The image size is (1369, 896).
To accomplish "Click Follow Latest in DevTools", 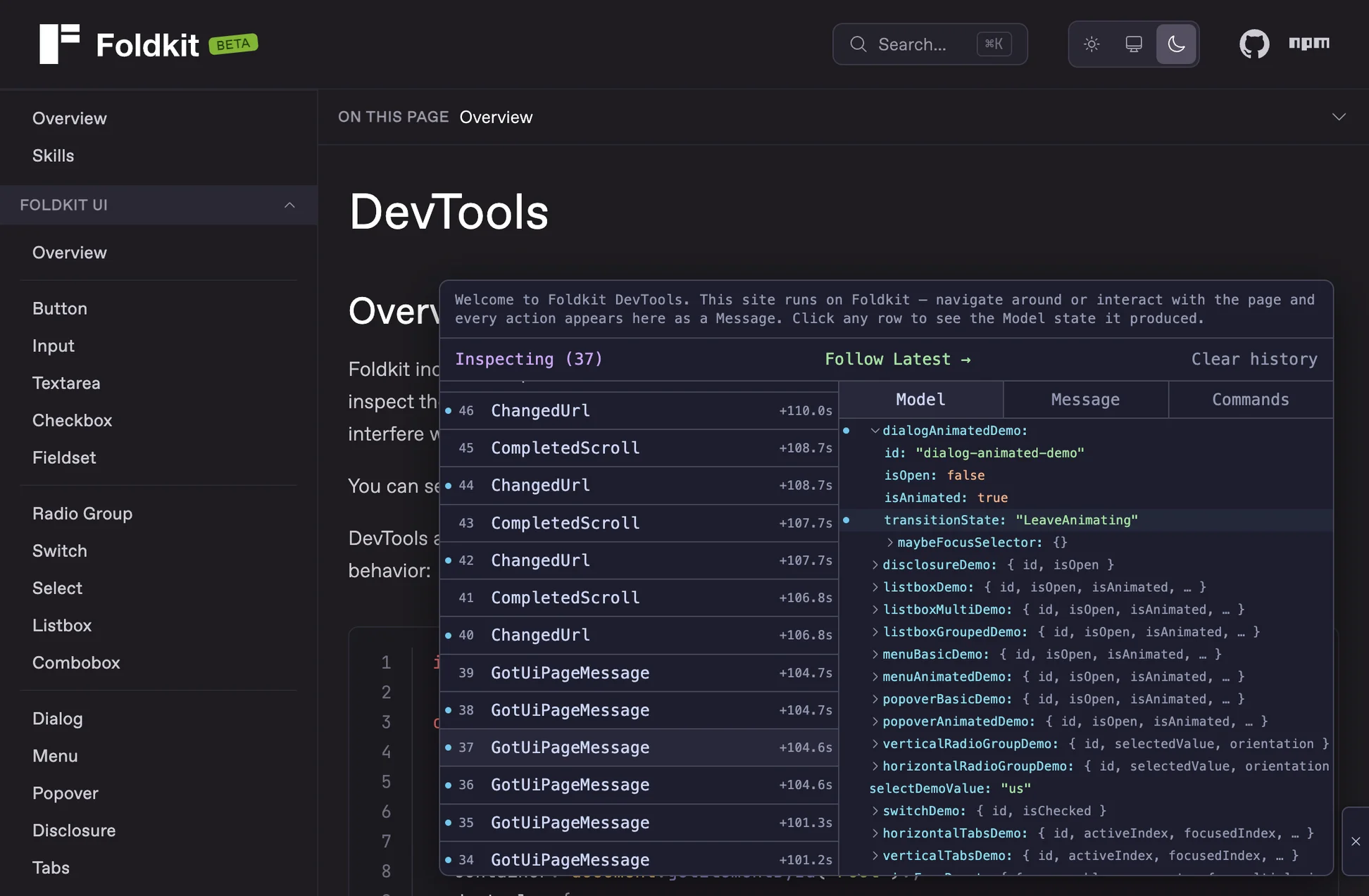I will [x=898, y=359].
